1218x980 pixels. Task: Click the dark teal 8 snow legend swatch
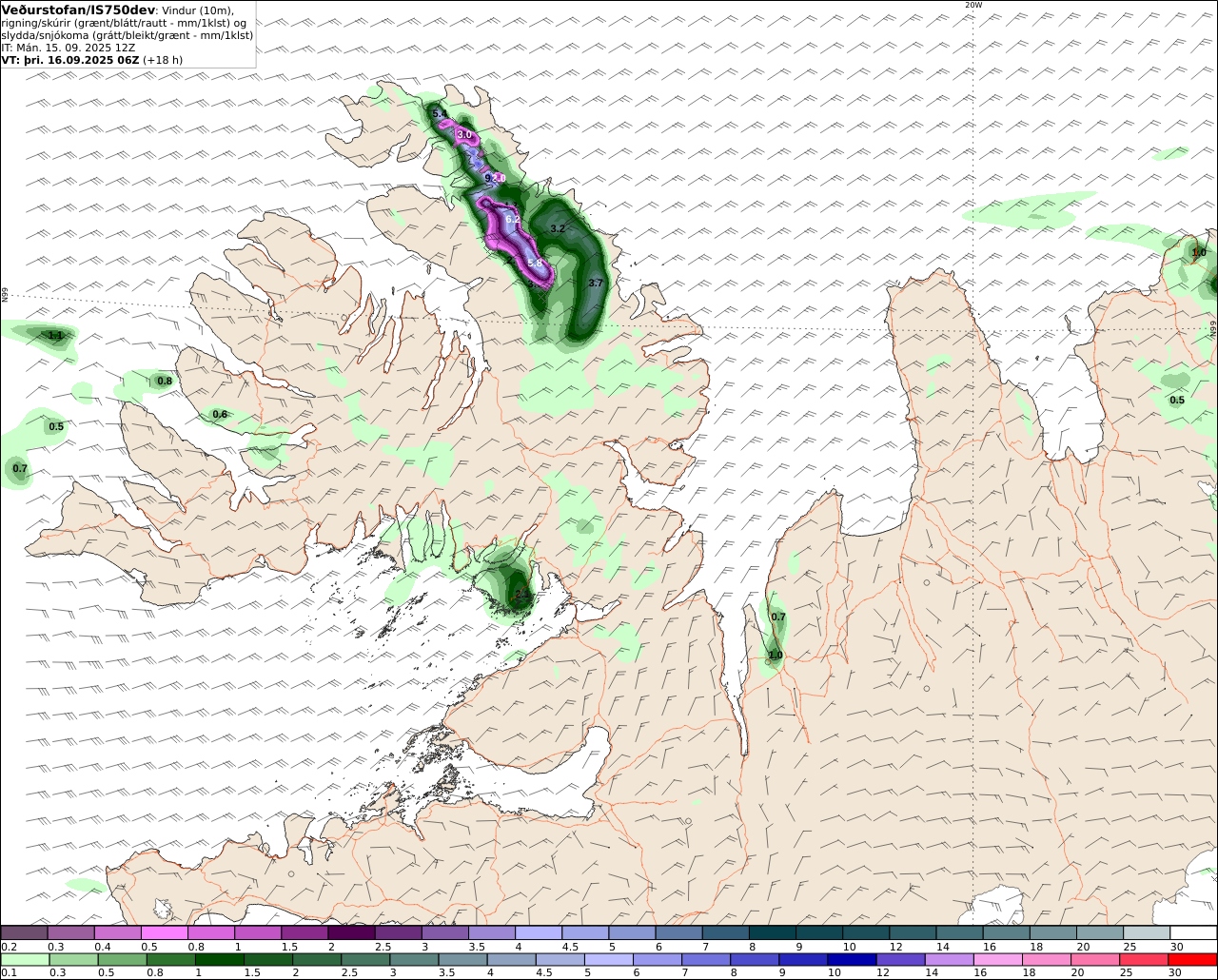[x=773, y=932]
